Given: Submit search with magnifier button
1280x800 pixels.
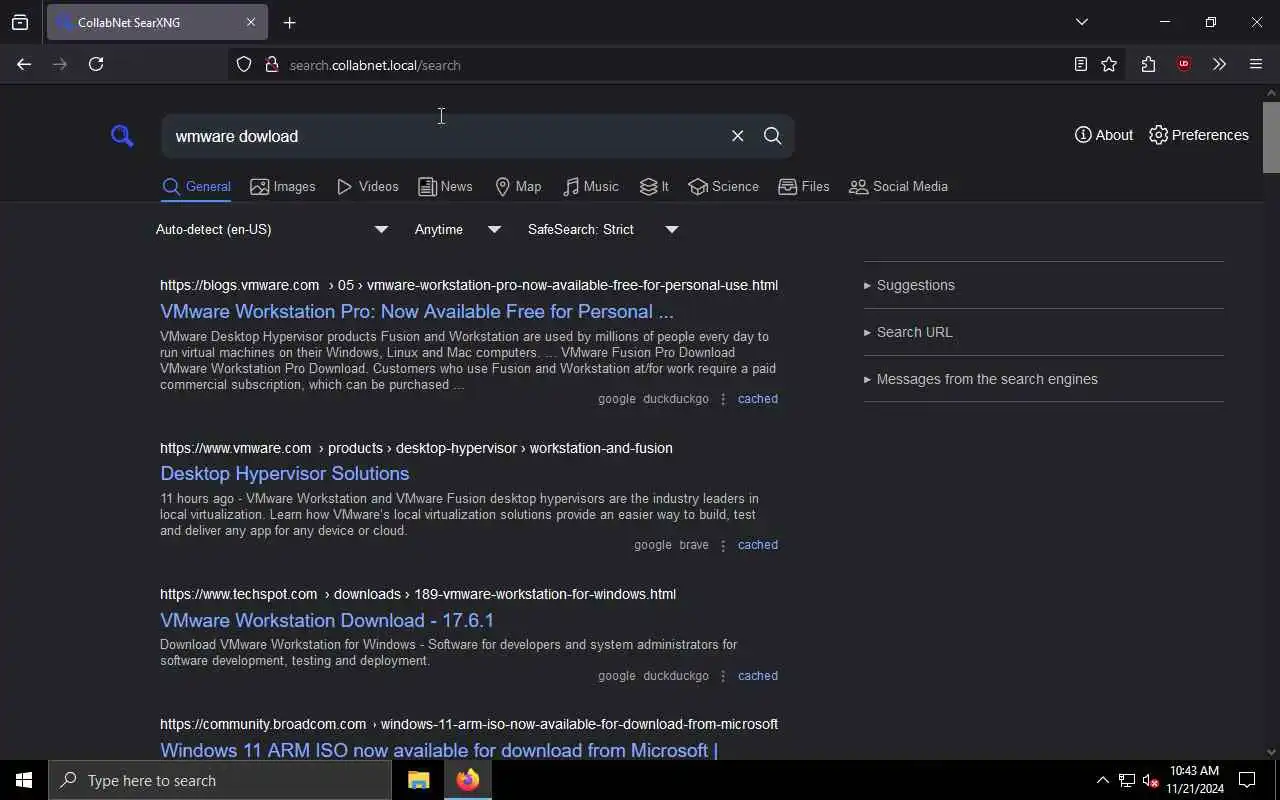Looking at the screenshot, I should point(773,136).
